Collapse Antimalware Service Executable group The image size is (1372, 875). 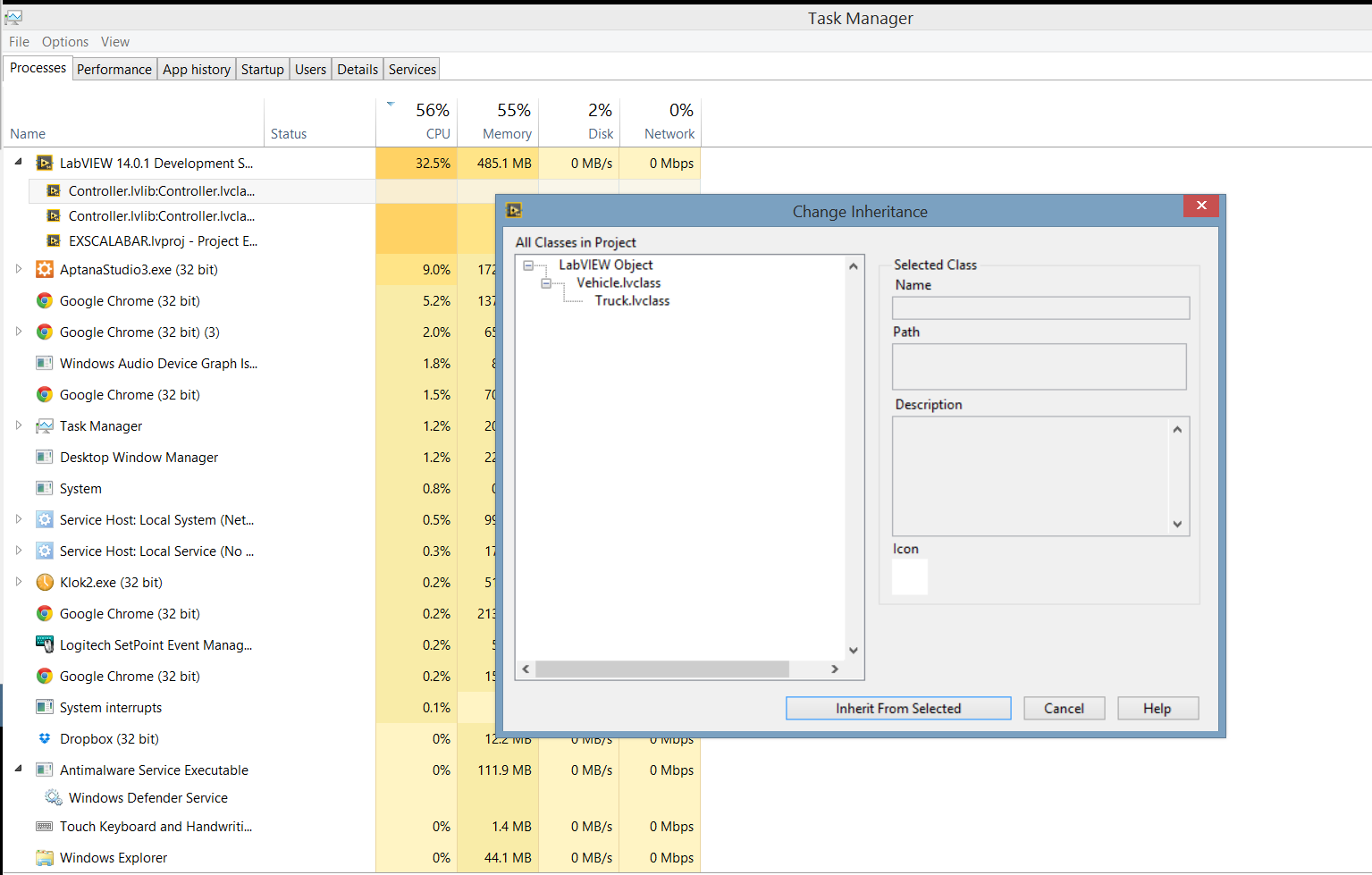(x=18, y=769)
